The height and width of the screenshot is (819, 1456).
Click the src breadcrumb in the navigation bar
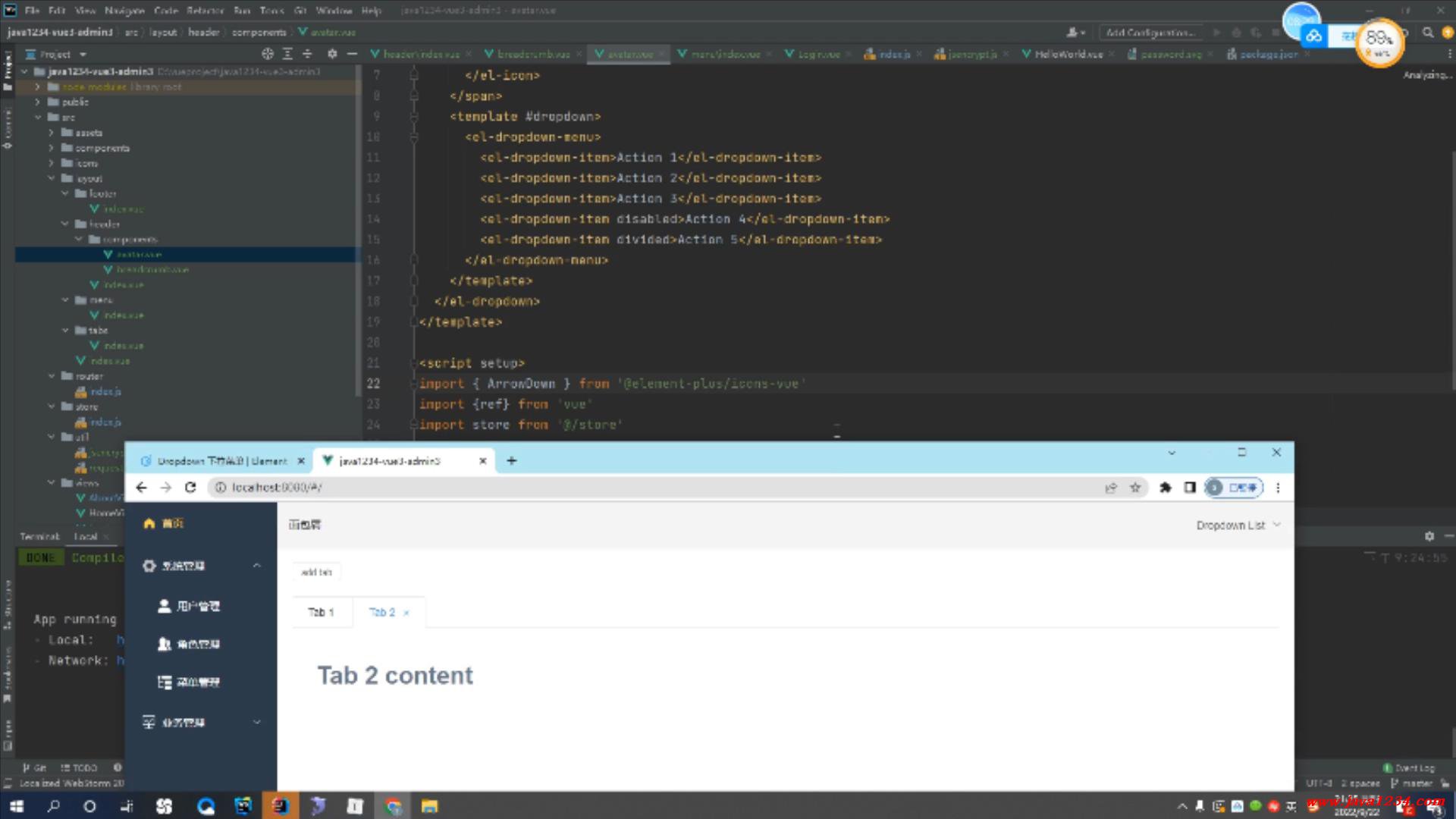[x=131, y=33]
